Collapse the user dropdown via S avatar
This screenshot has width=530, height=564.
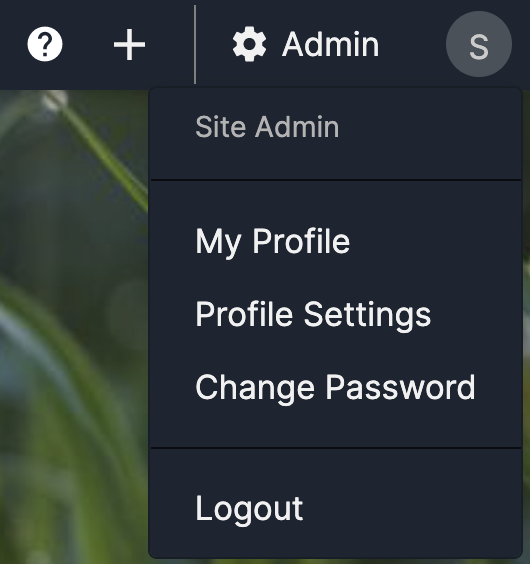479,44
